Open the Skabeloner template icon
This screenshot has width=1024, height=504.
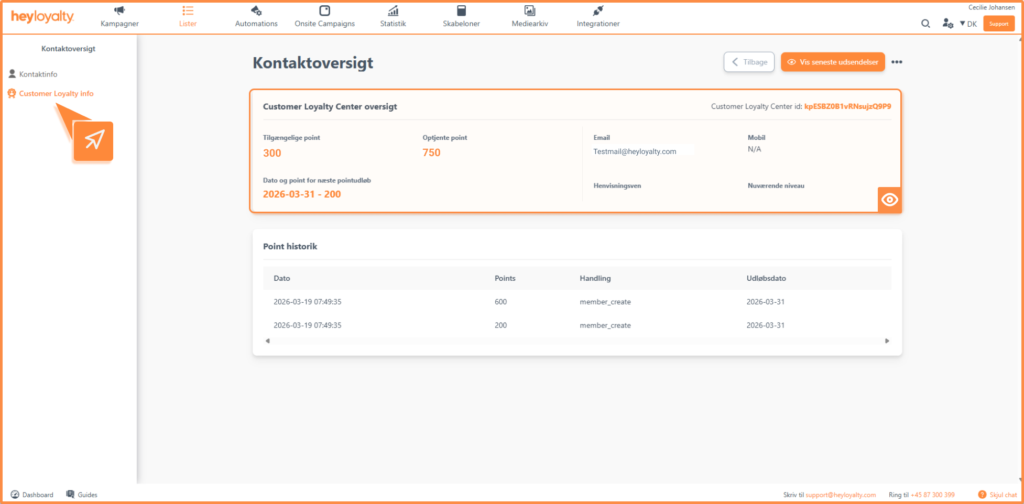(462, 10)
